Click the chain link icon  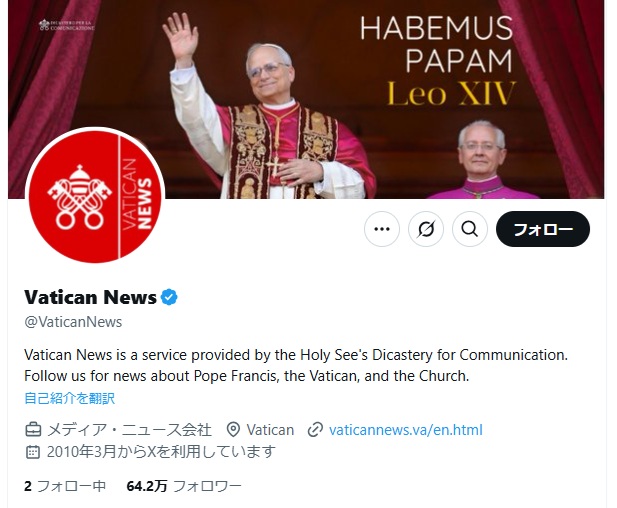coord(315,430)
